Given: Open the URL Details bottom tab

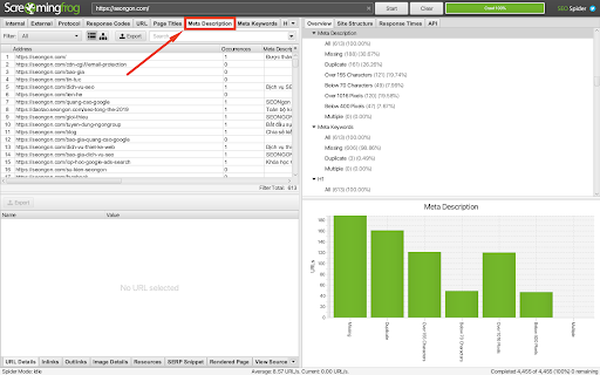Looking at the screenshot, I should pos(21,362).
